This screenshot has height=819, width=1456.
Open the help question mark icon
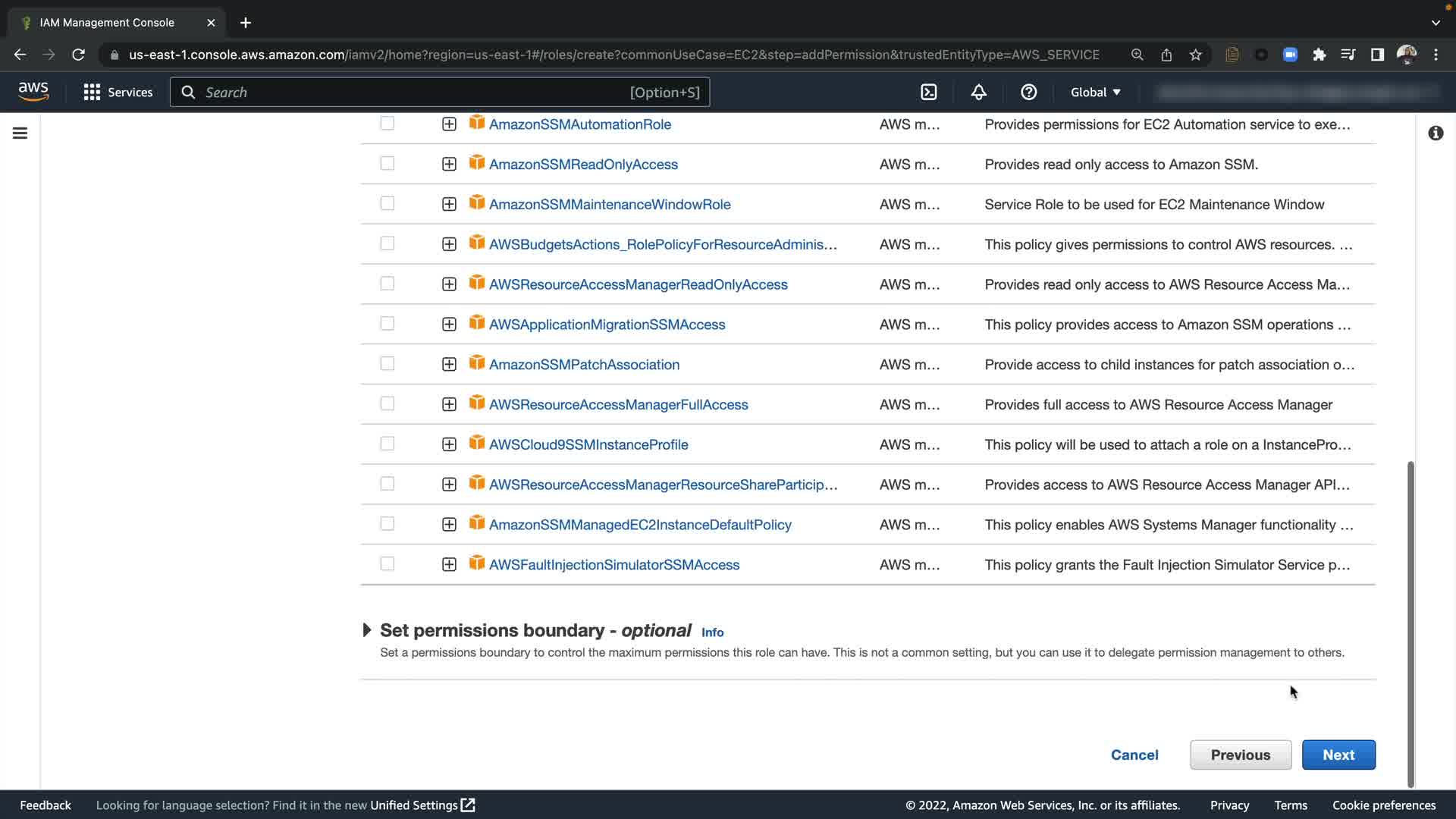tap(1028, 92)
